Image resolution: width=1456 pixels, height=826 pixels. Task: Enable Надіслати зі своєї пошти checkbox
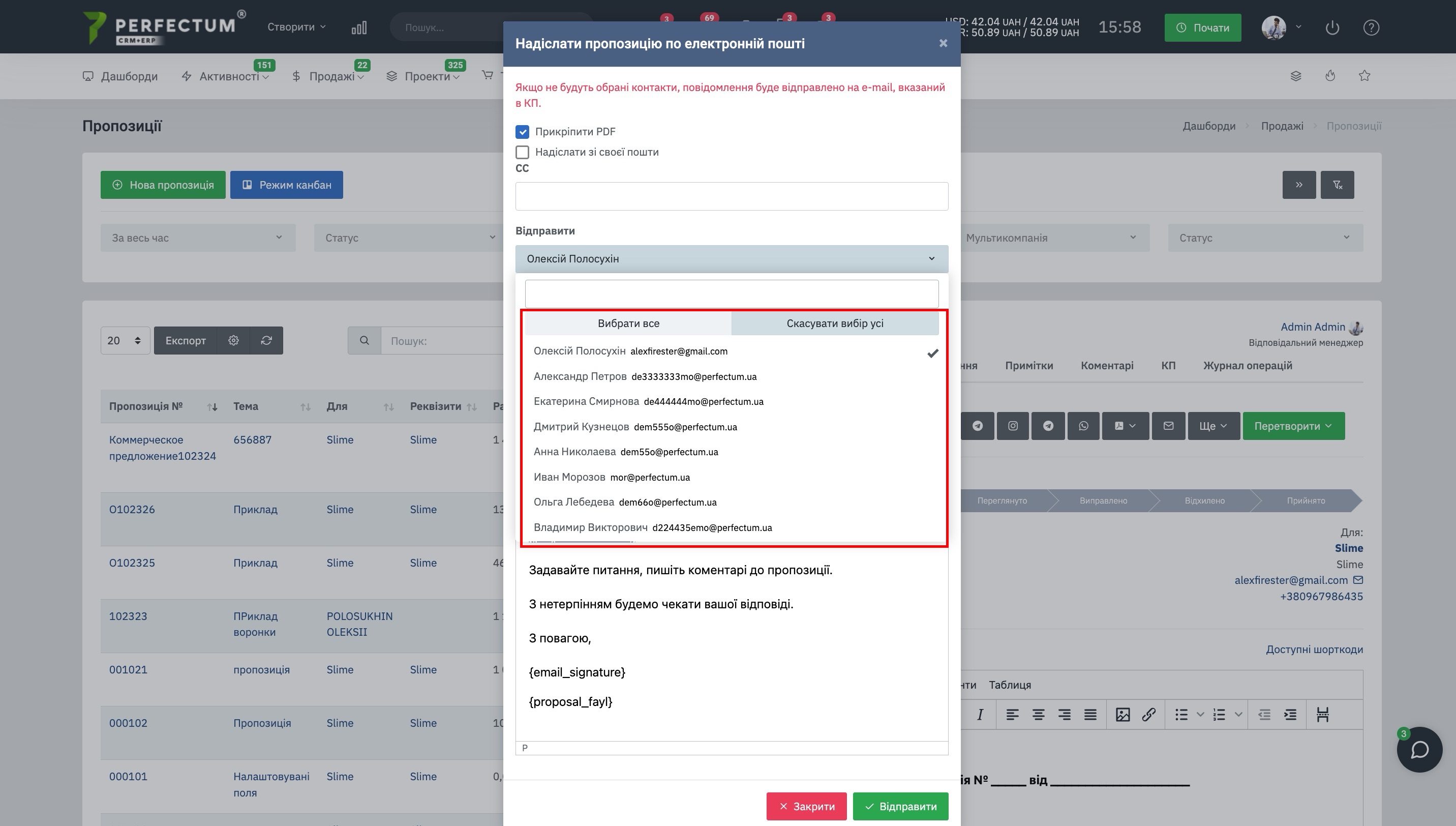point(522,152)
